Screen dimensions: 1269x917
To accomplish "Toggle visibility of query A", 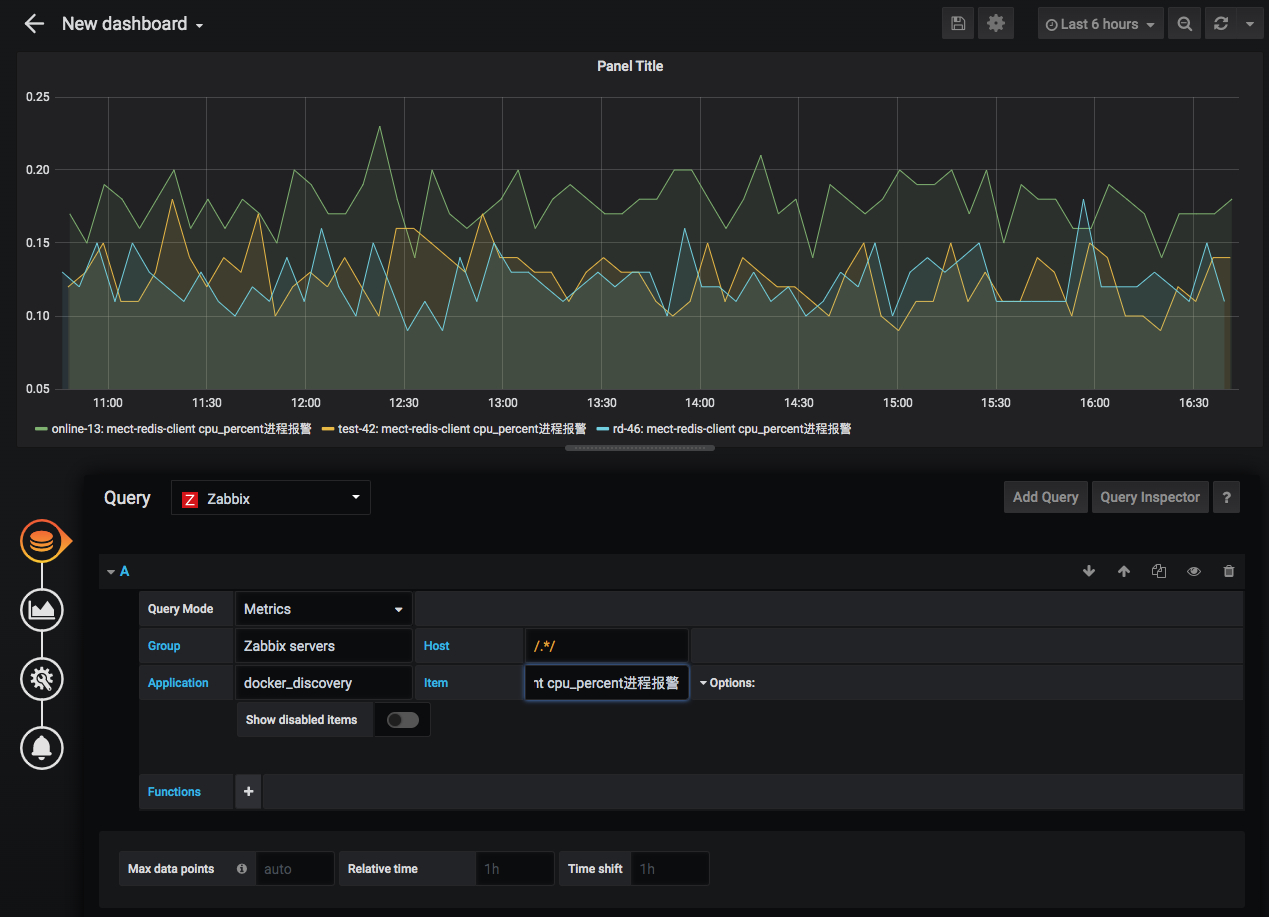I will click(1194, 571).
